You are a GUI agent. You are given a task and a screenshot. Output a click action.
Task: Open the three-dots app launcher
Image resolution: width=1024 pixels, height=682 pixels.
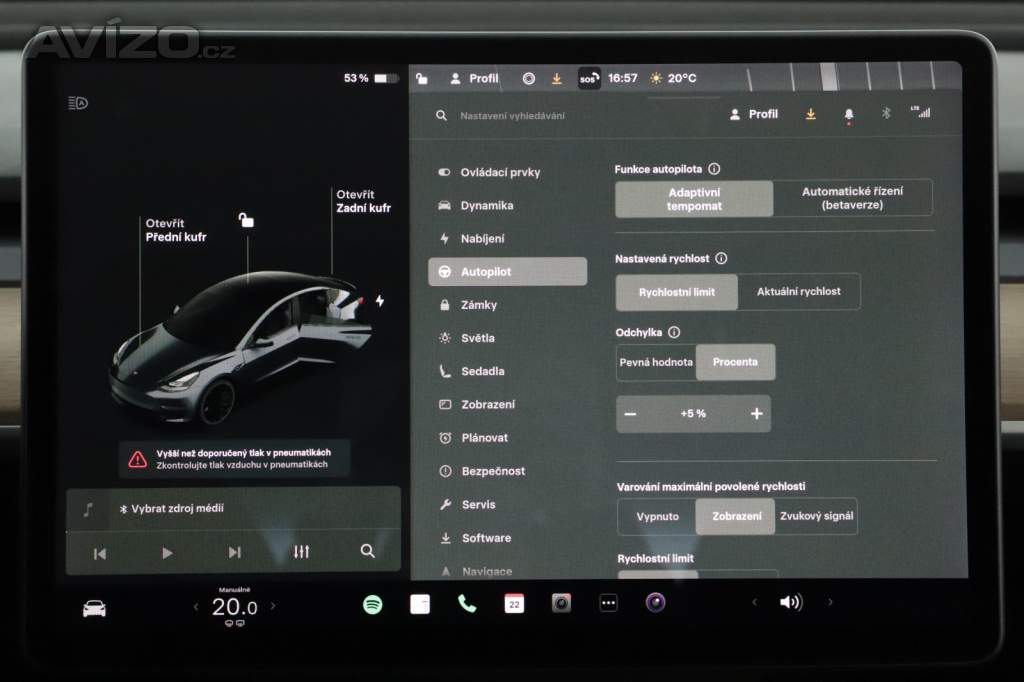click(608, 603)
